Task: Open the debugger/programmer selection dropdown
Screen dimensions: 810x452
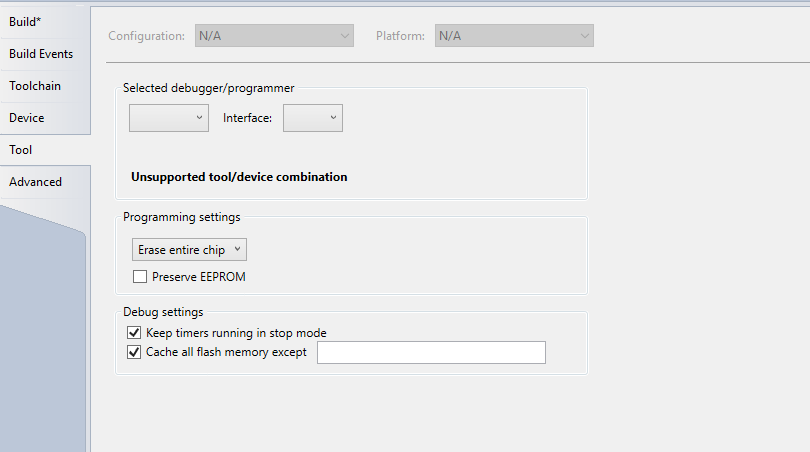Action: (168, 118)
